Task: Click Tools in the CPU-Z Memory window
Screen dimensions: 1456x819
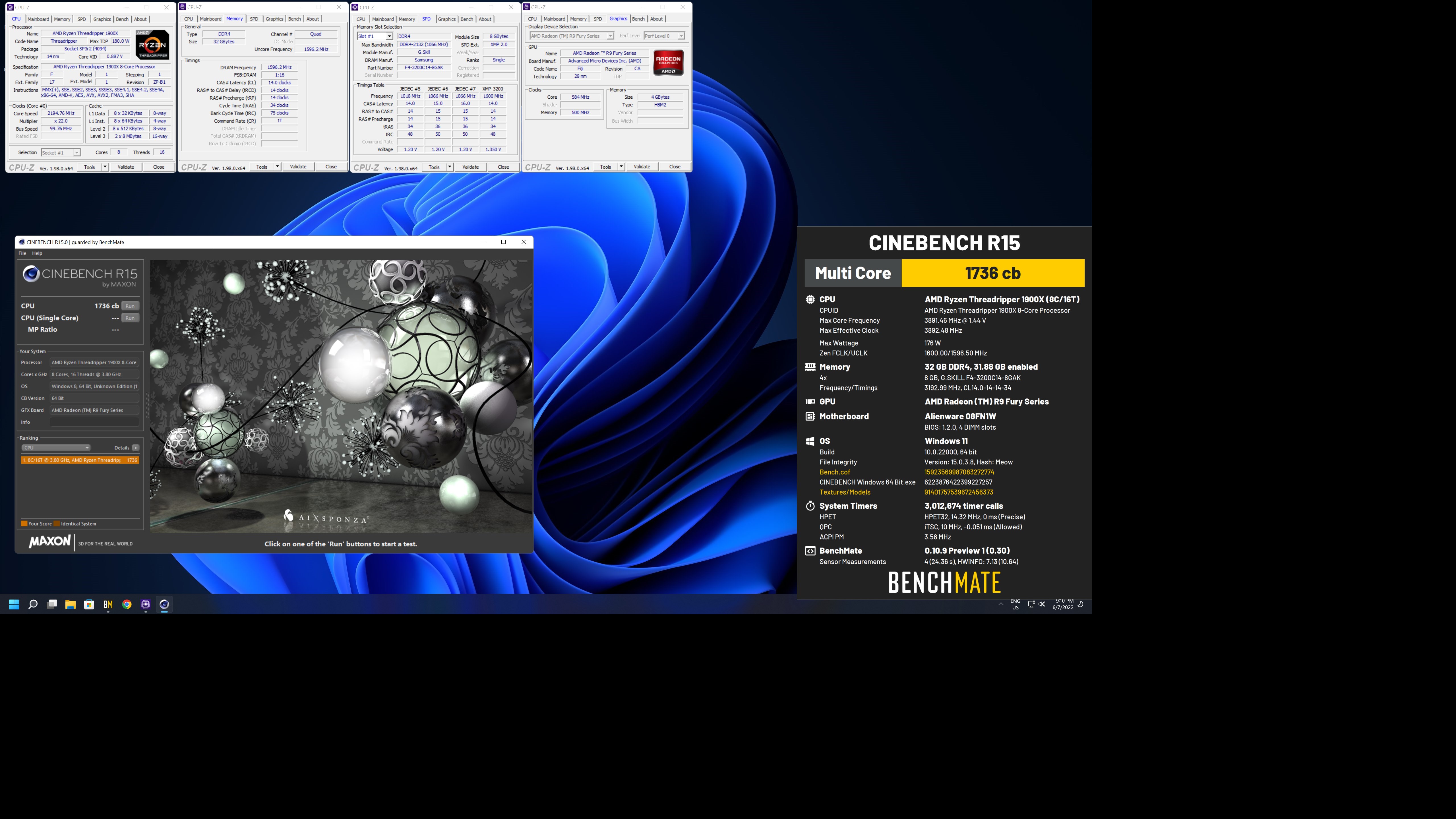Action: tap(262, 167)
